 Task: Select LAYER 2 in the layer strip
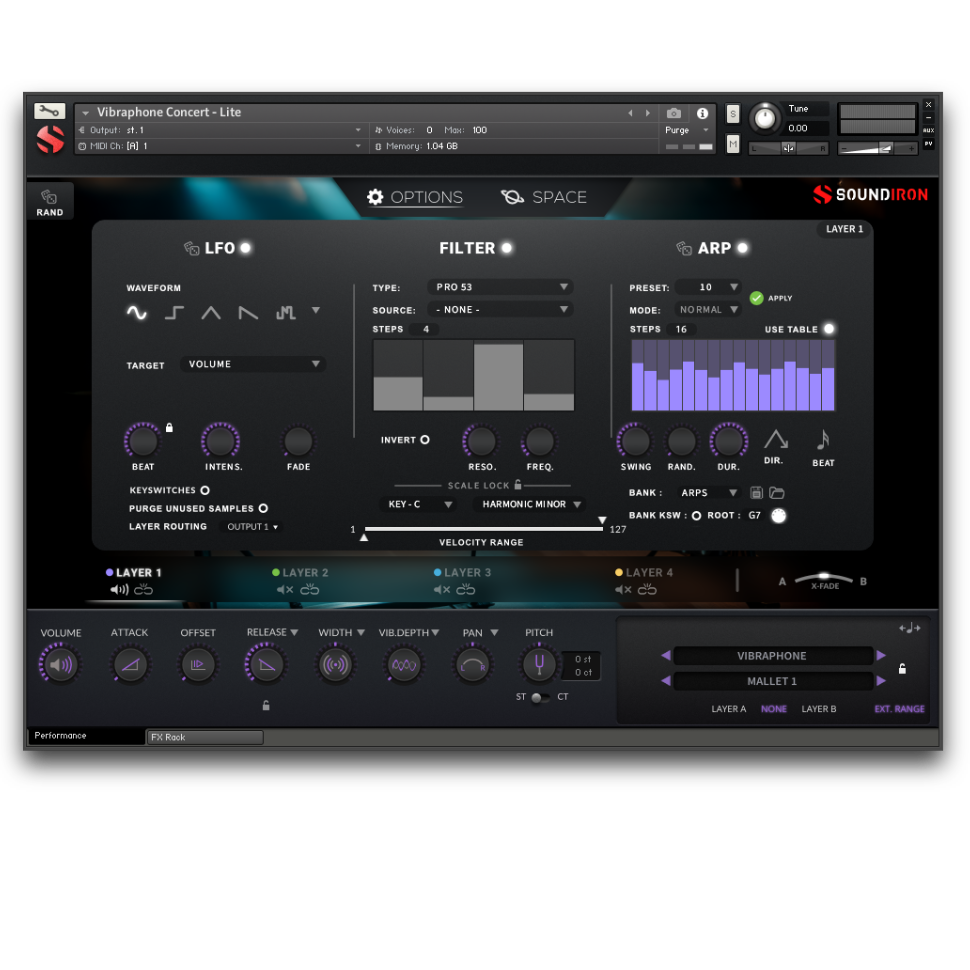coord(300,573)
